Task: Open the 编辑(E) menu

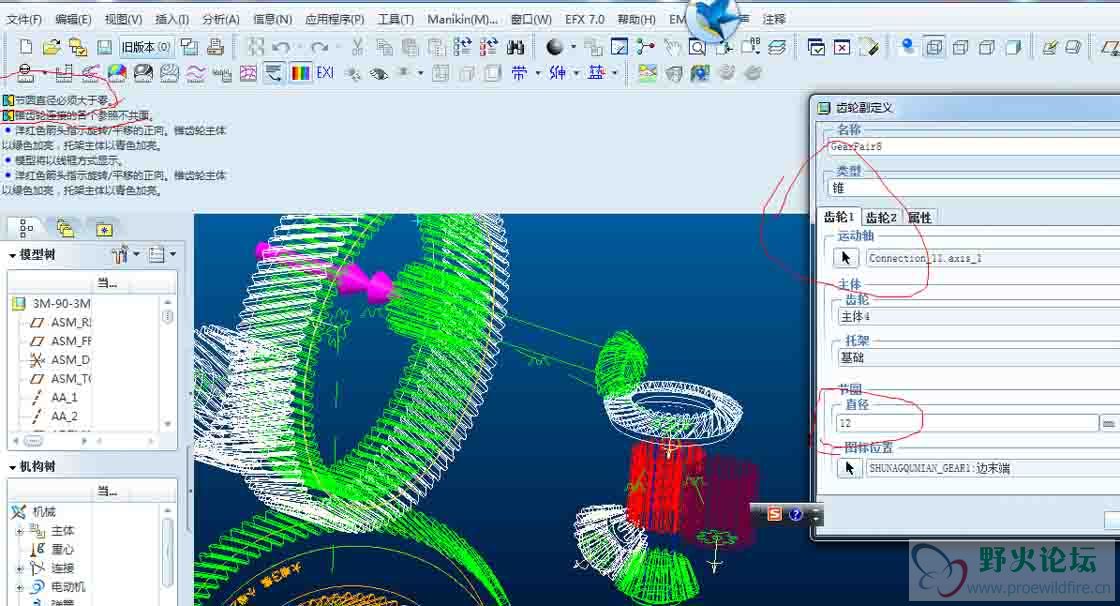Action: tap(74, 19)
